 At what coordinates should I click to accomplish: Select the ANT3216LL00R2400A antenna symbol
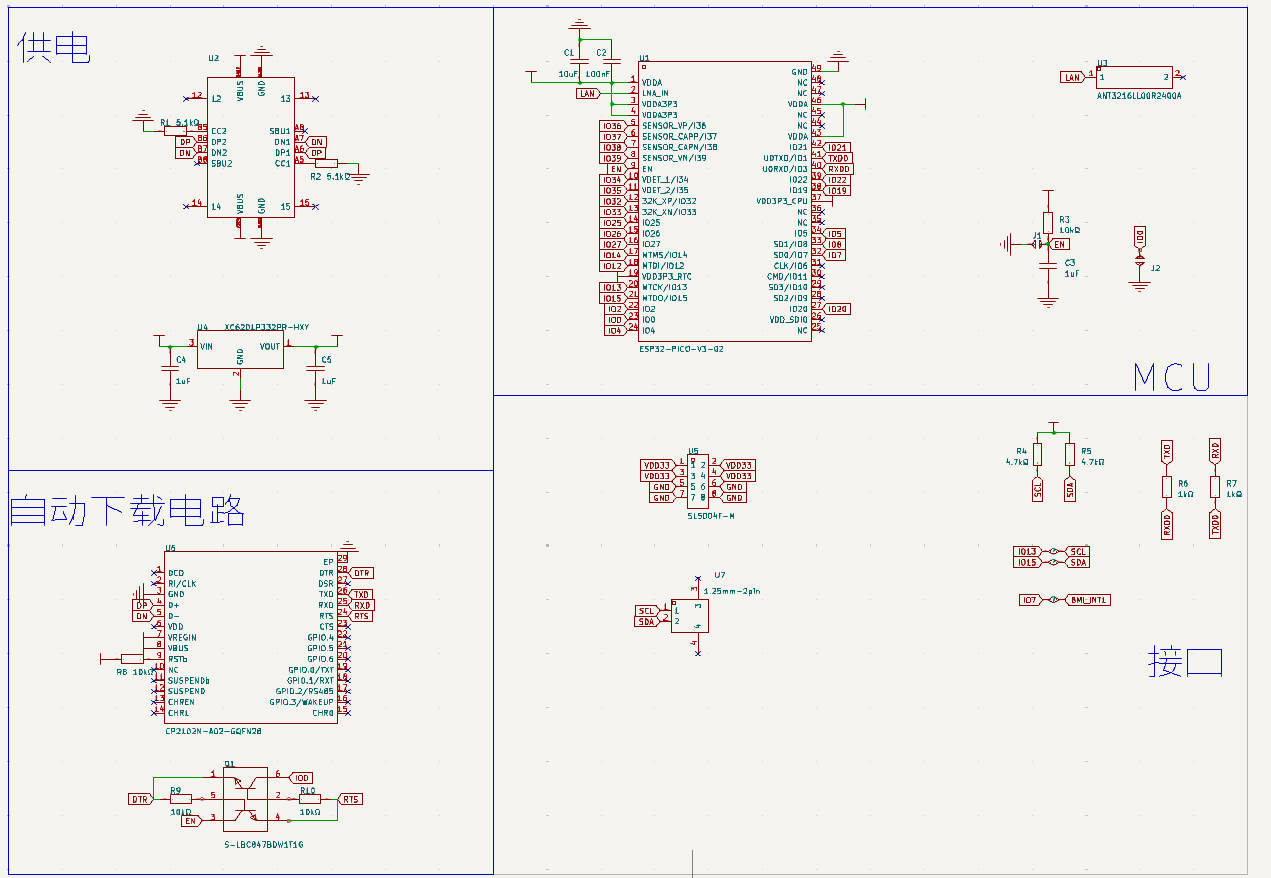point(1134,77)
